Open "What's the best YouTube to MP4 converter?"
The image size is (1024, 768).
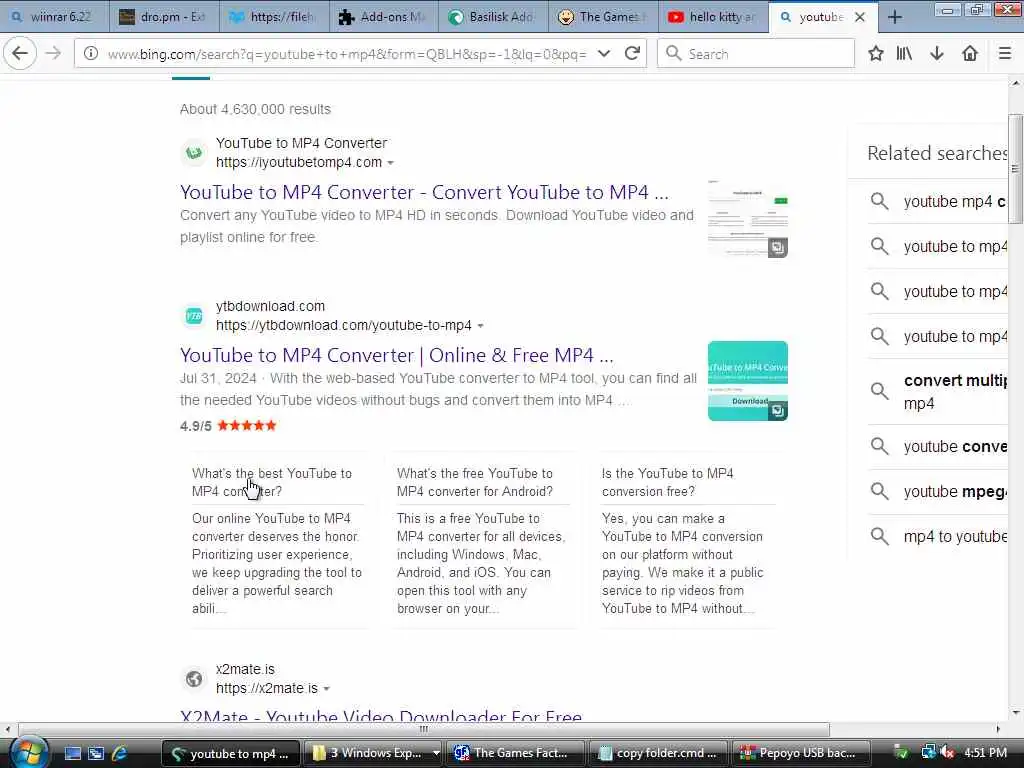[272, 482]
